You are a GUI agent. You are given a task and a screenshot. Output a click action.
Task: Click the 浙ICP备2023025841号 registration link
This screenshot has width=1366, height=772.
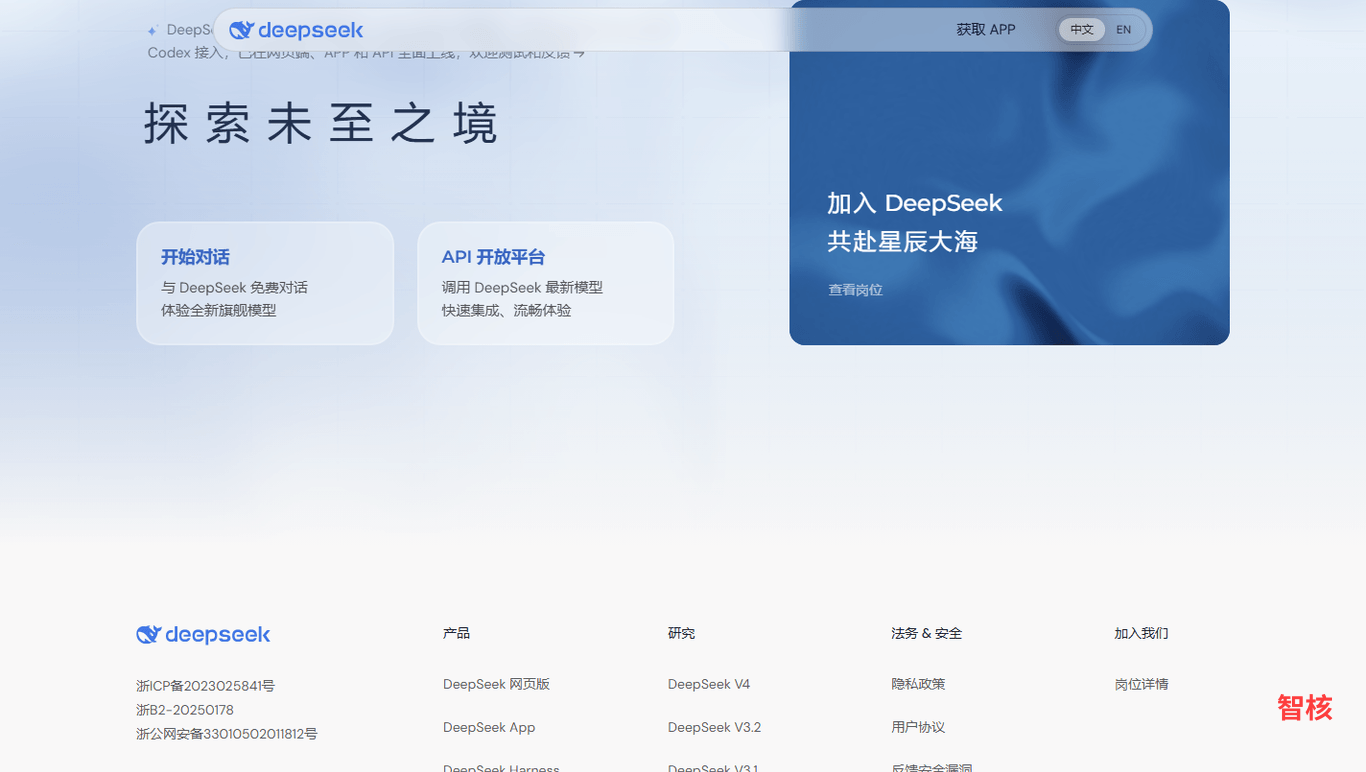click(x=205, y=686)
